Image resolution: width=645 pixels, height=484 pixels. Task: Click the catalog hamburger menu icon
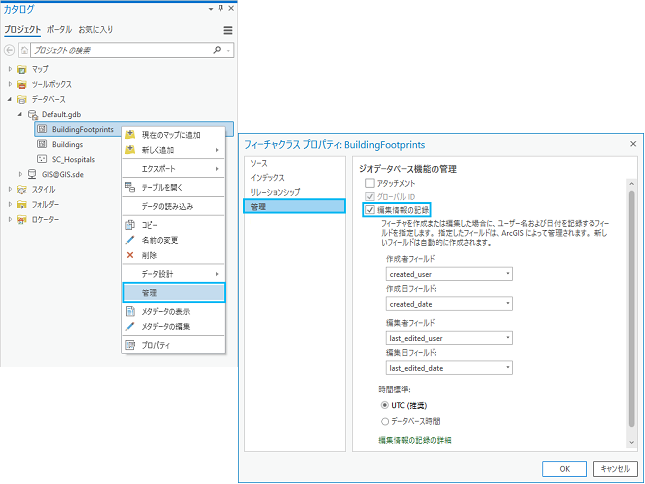[228, 31]
